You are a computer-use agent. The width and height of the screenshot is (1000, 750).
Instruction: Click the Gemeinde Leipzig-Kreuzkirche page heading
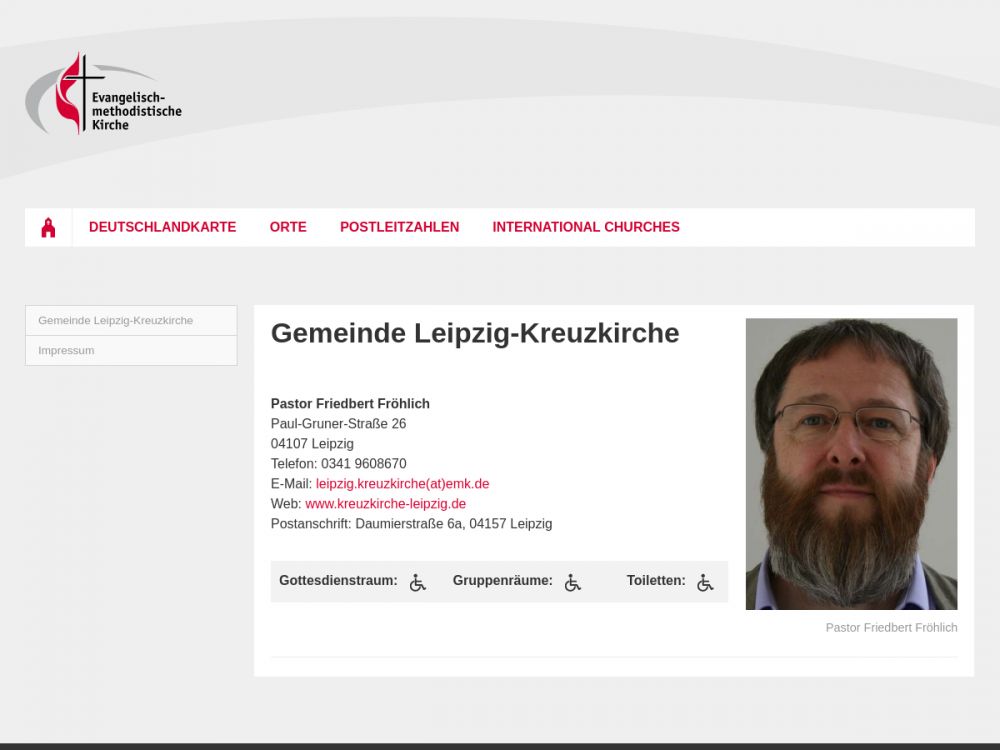475,333
